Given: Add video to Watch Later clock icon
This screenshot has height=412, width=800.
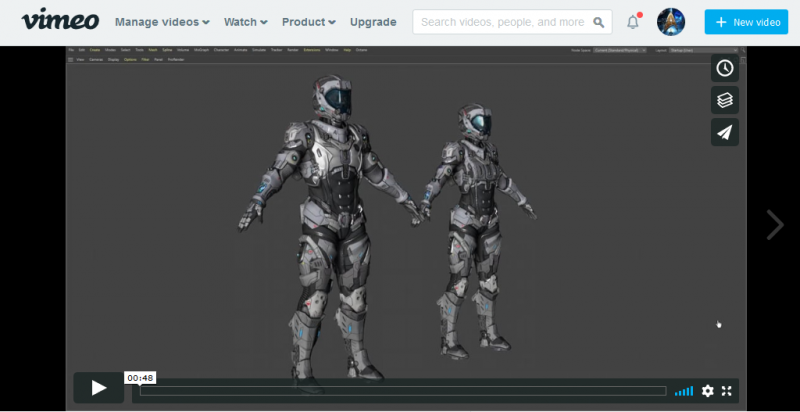Looking at the screenshot, I should (724, 68).
